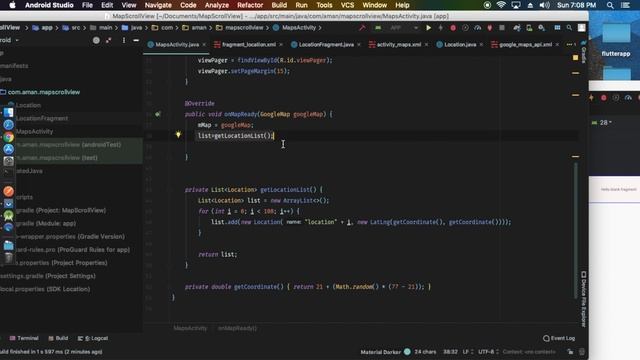Open Finder from the Dock
The height and width of the screenshot is (360, 640).
pyautogui.click(x=9, y=112)
